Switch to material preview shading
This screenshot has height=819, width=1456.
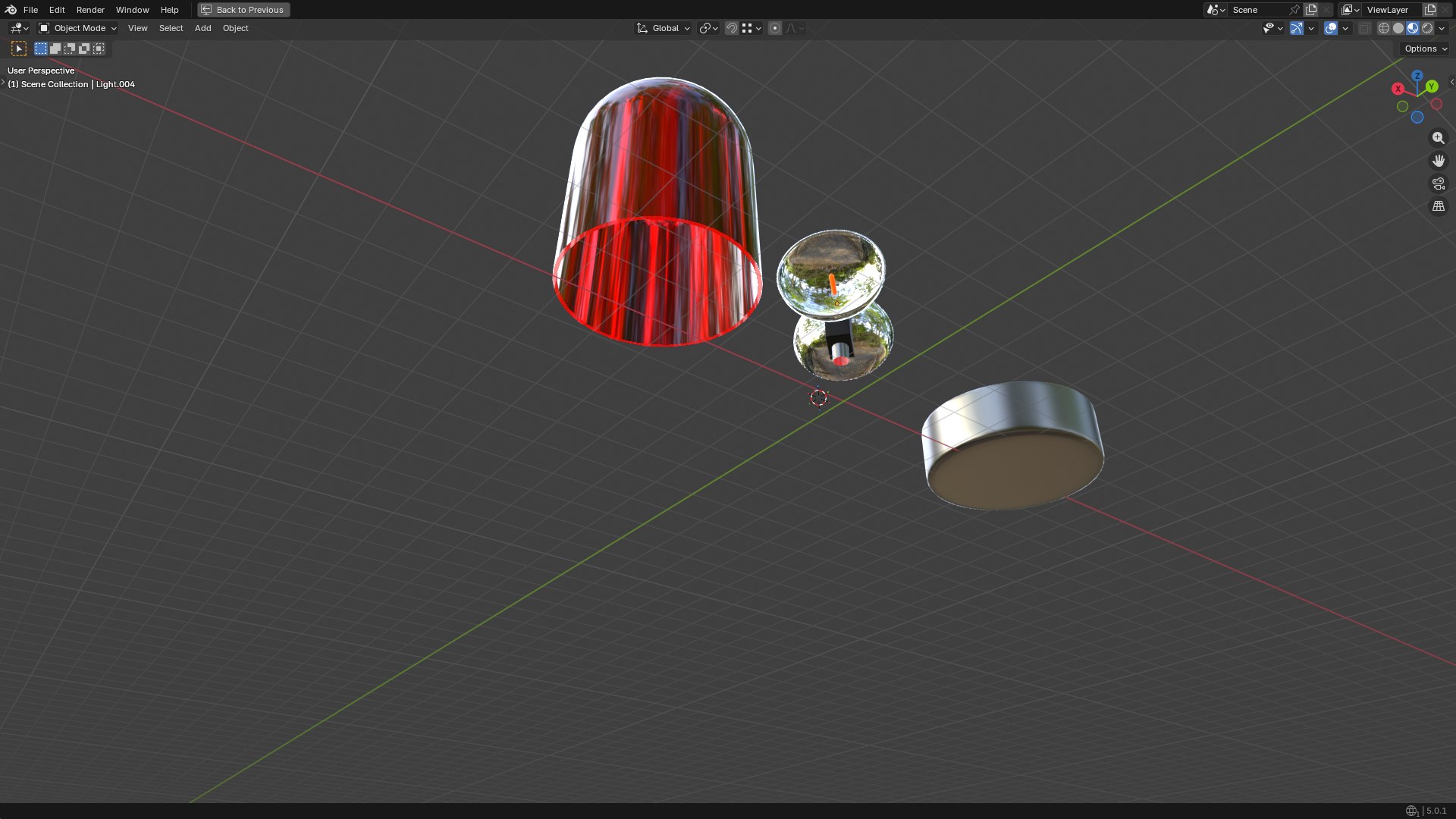[1413, 28]
